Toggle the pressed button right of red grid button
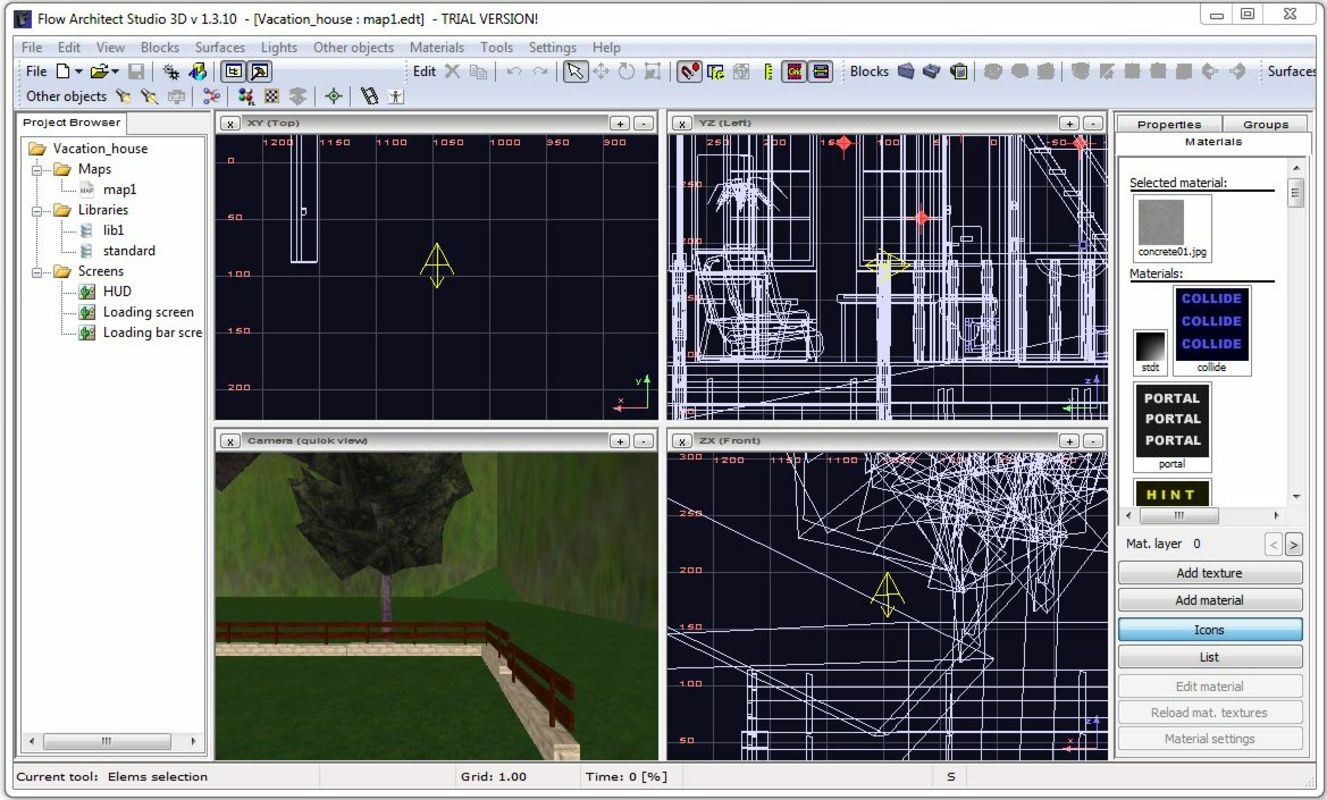This screenshot has width=1327, height=800. tap(821, 71)
